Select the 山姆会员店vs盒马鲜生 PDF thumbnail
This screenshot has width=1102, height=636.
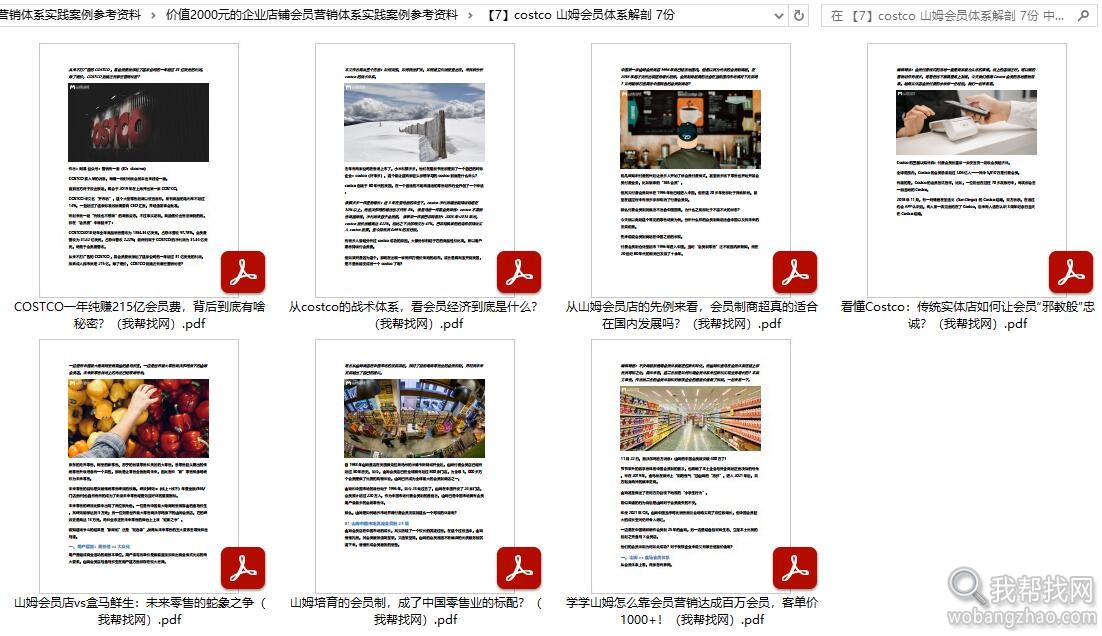[139, 467]
